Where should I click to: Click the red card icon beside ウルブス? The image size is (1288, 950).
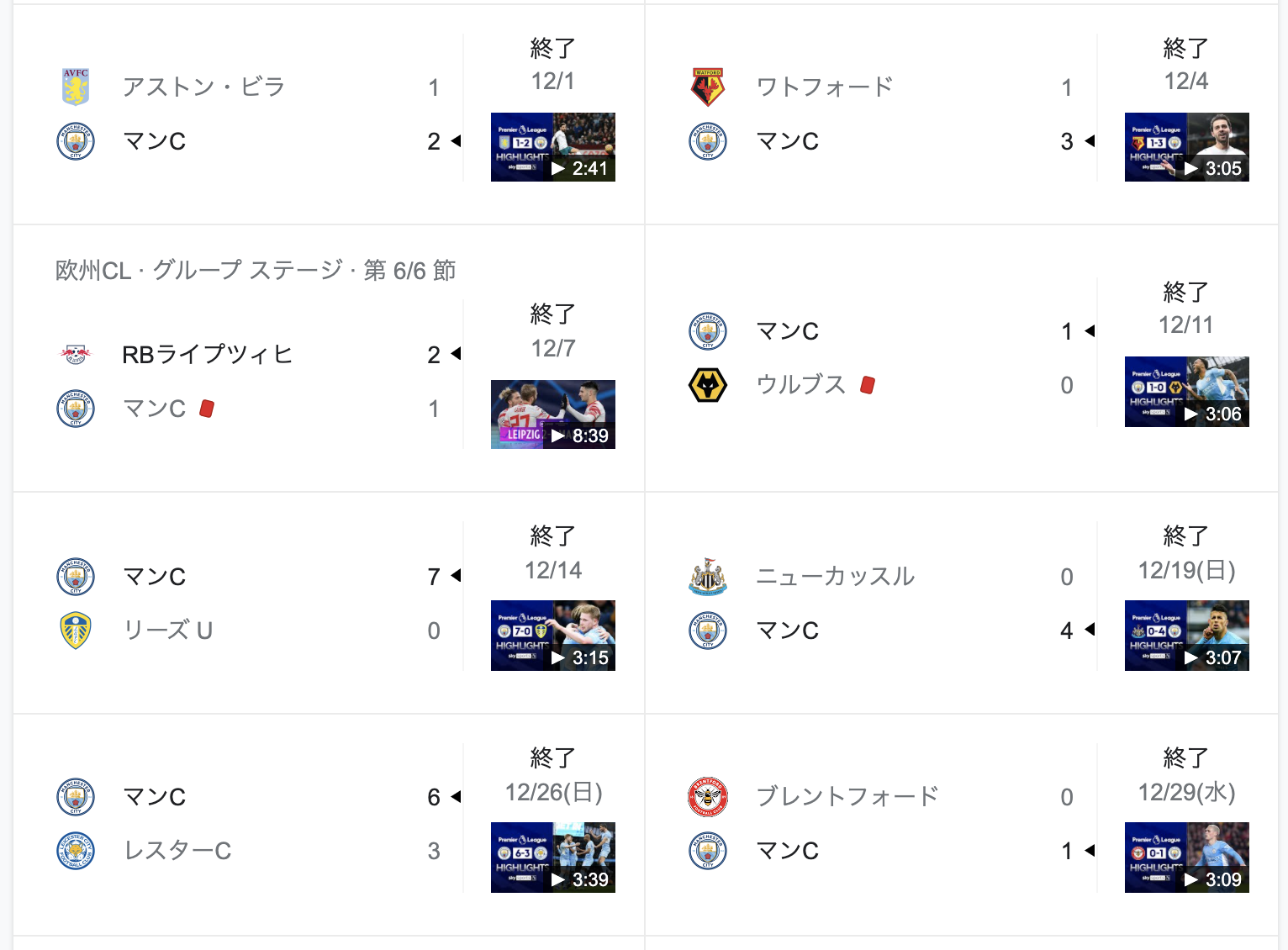(868, 385)
